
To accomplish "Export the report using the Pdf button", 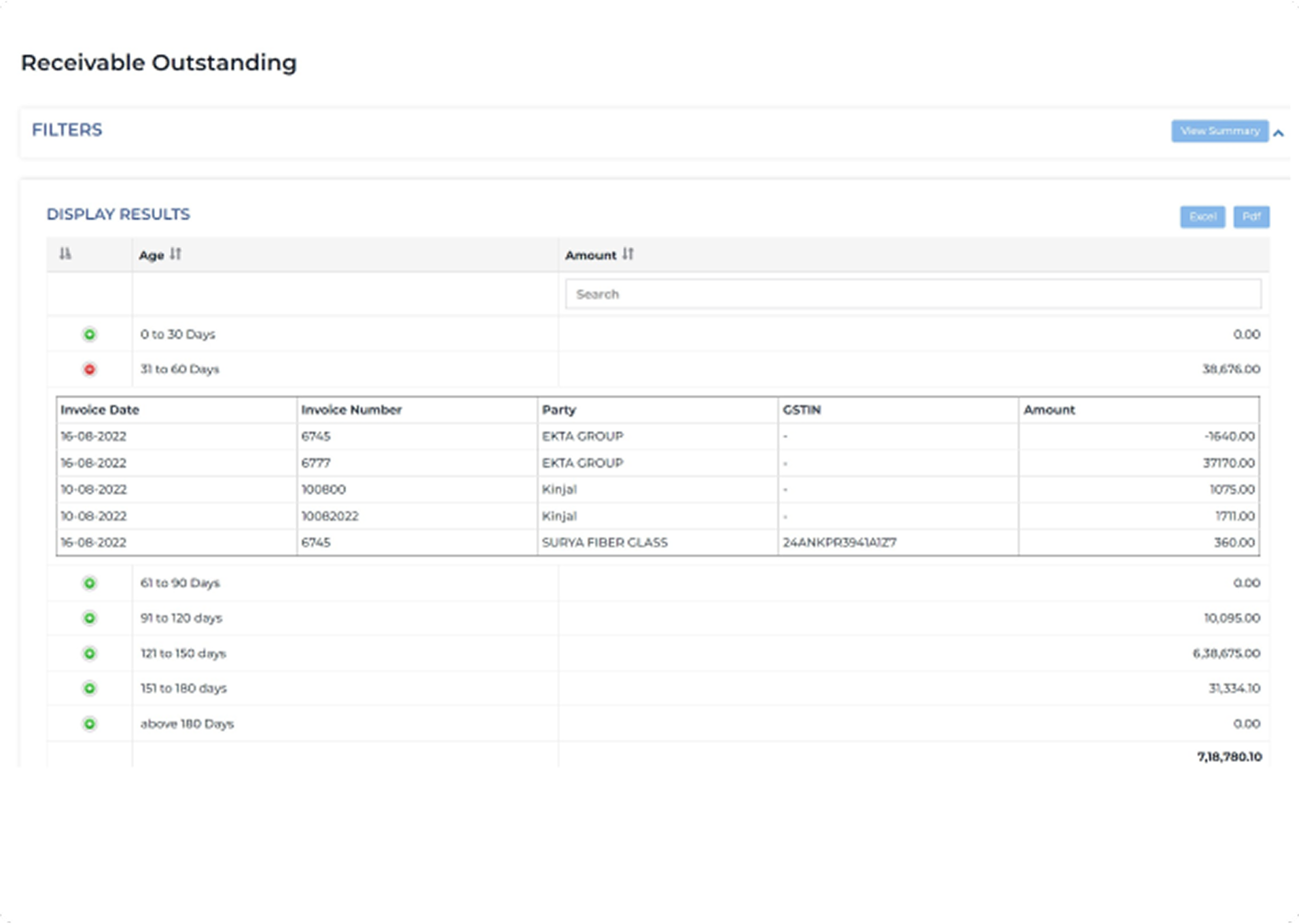I will coord(1251,217).
